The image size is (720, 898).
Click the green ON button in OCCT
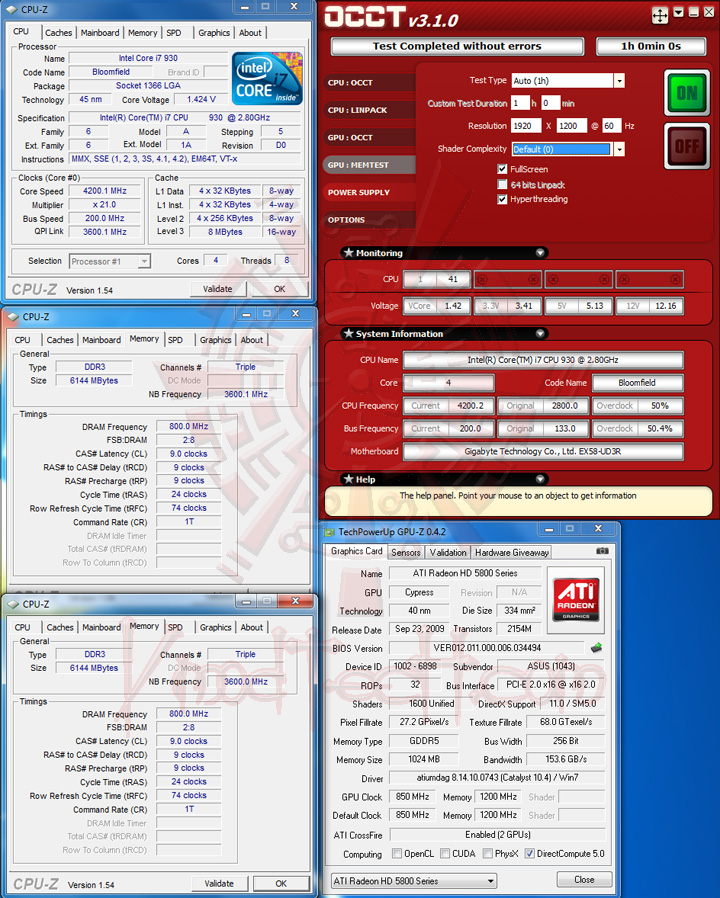click(x=687, y=93)
